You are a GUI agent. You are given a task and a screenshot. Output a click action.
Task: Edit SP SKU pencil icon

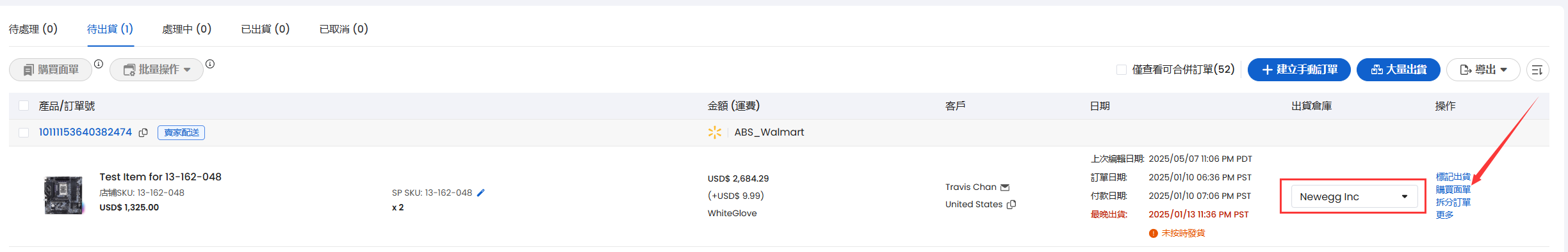click(x=481, y=193)
